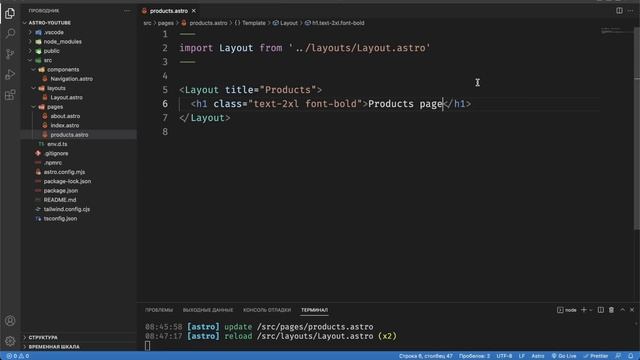The image size is (640, 360).
Task: Click the pages breadcrumb segment
Action: click(x=166, y=23)
